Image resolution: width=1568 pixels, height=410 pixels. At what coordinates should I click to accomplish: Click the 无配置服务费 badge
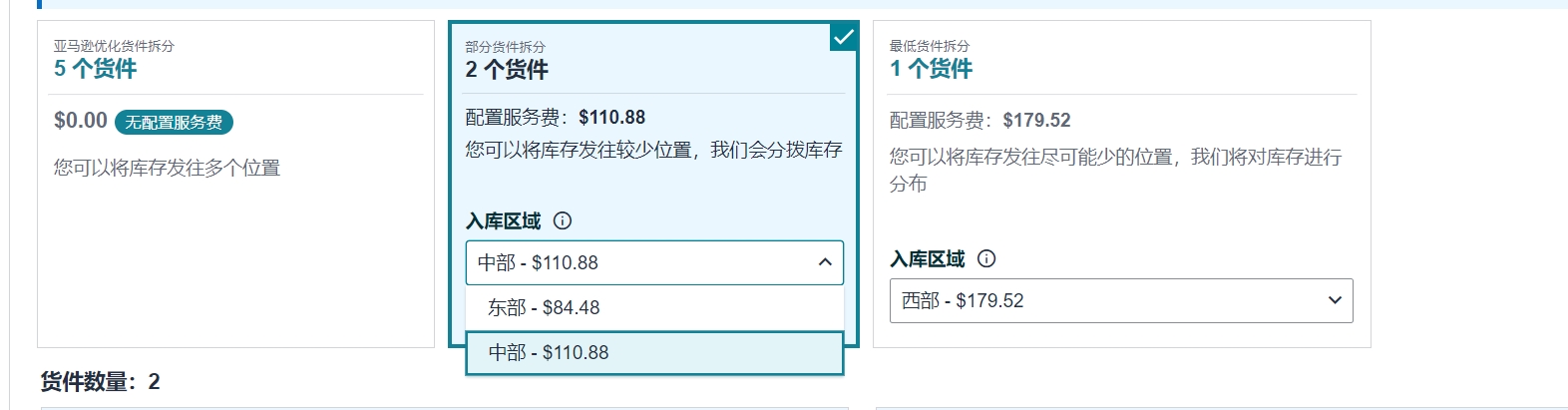click(174, 123)
